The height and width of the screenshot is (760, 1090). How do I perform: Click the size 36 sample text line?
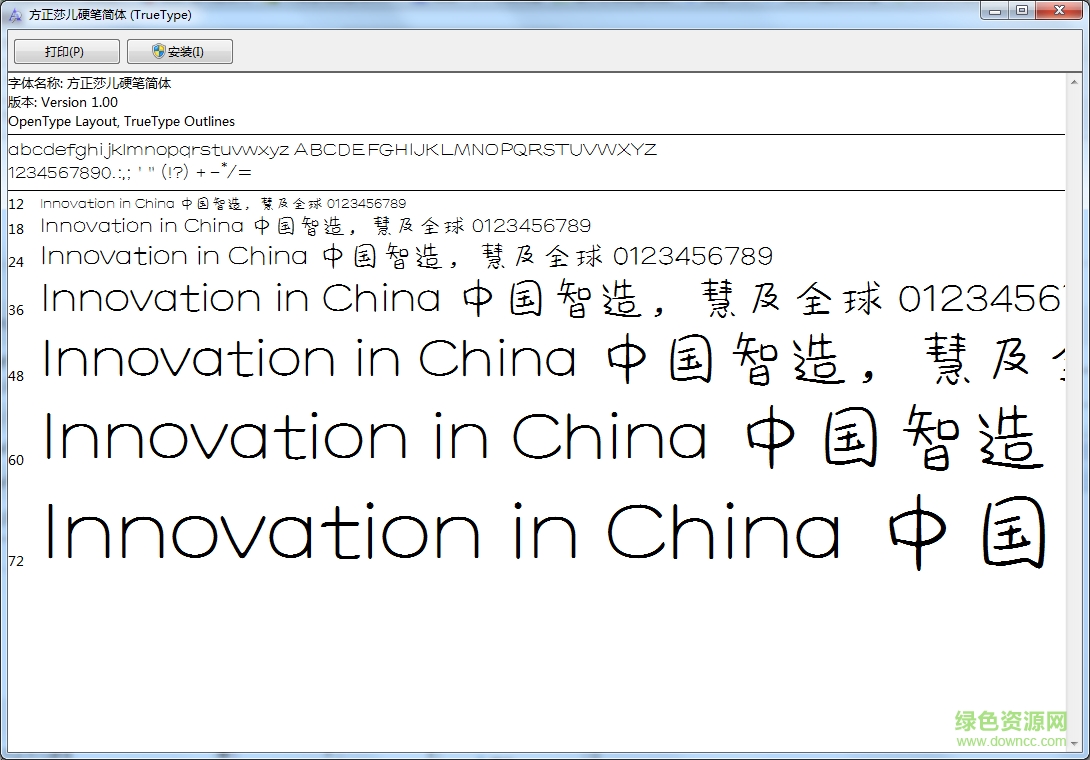(552, 298)
